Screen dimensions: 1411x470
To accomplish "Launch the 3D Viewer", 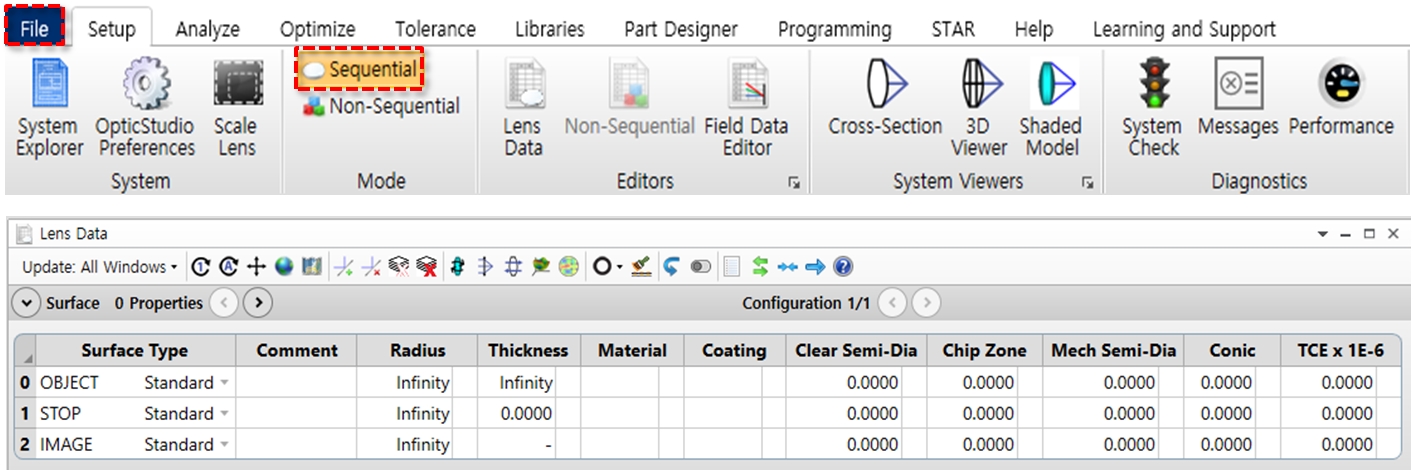I will point(978,108).
